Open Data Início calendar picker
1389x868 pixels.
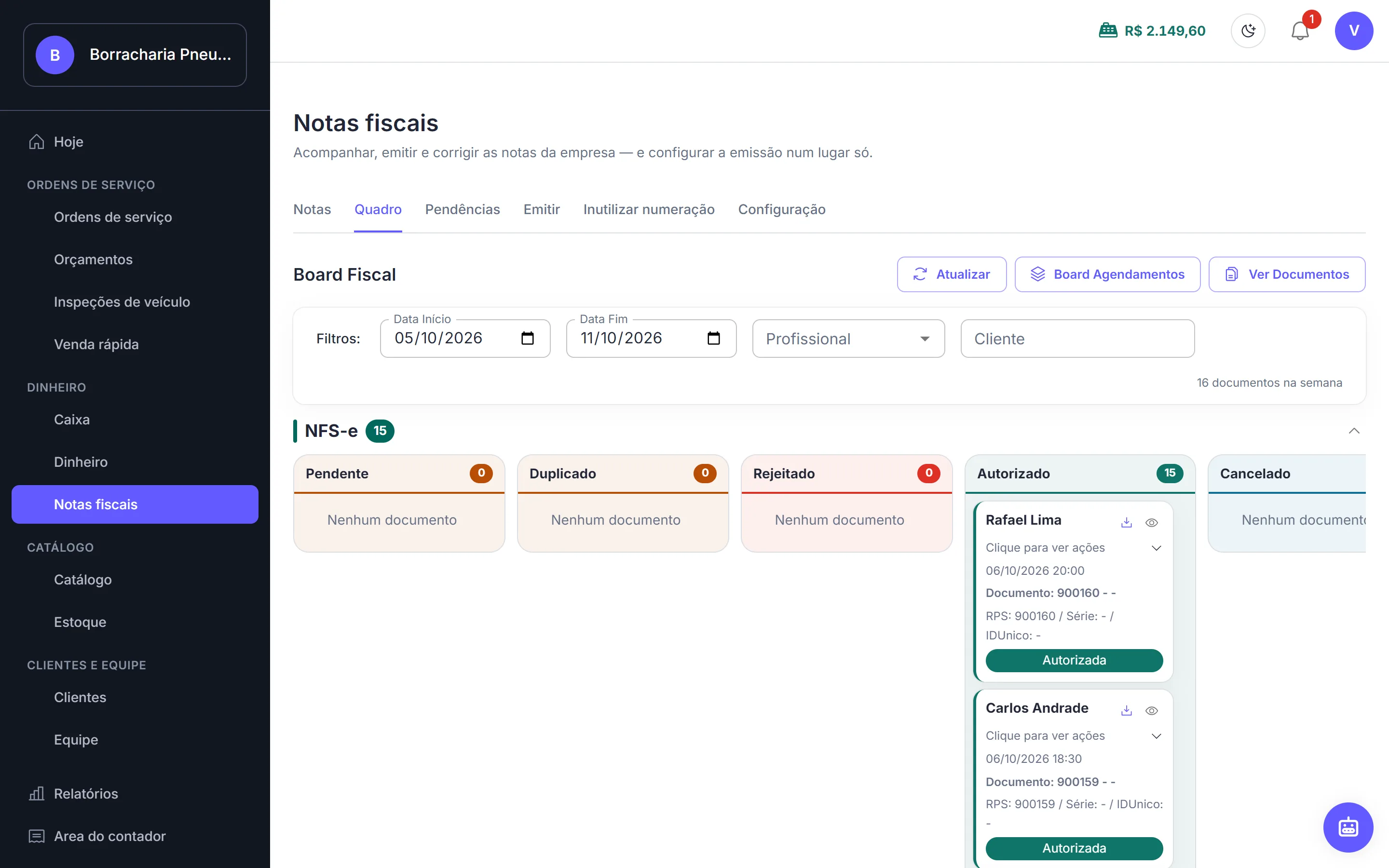[528, 338]
